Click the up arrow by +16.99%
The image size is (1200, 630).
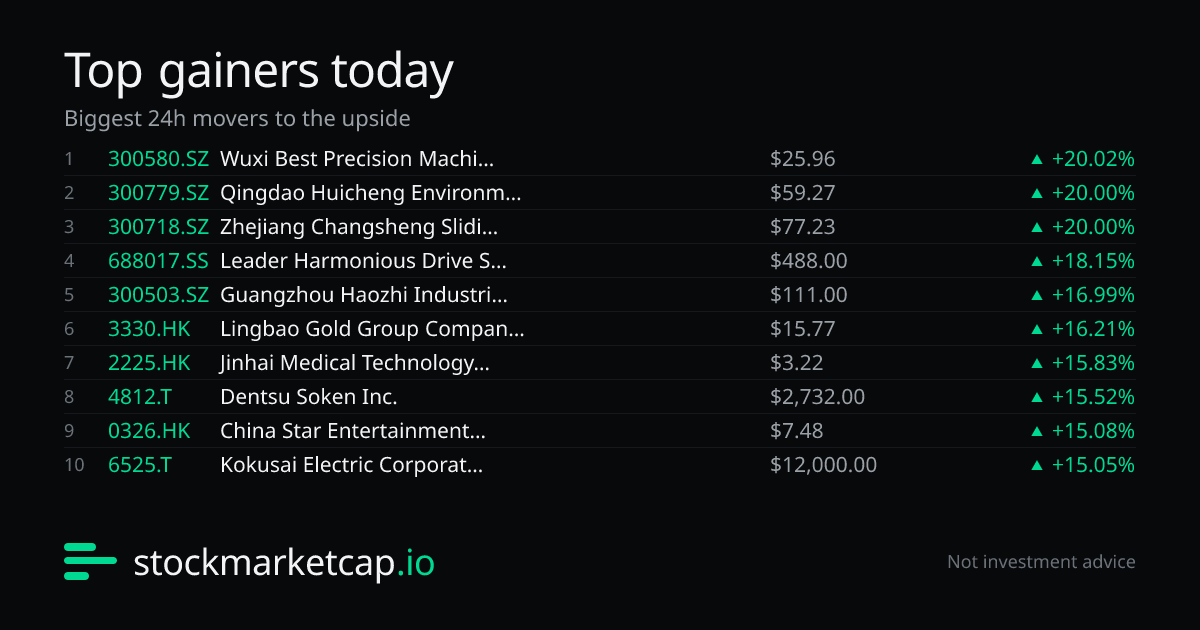click(1037, 295)
